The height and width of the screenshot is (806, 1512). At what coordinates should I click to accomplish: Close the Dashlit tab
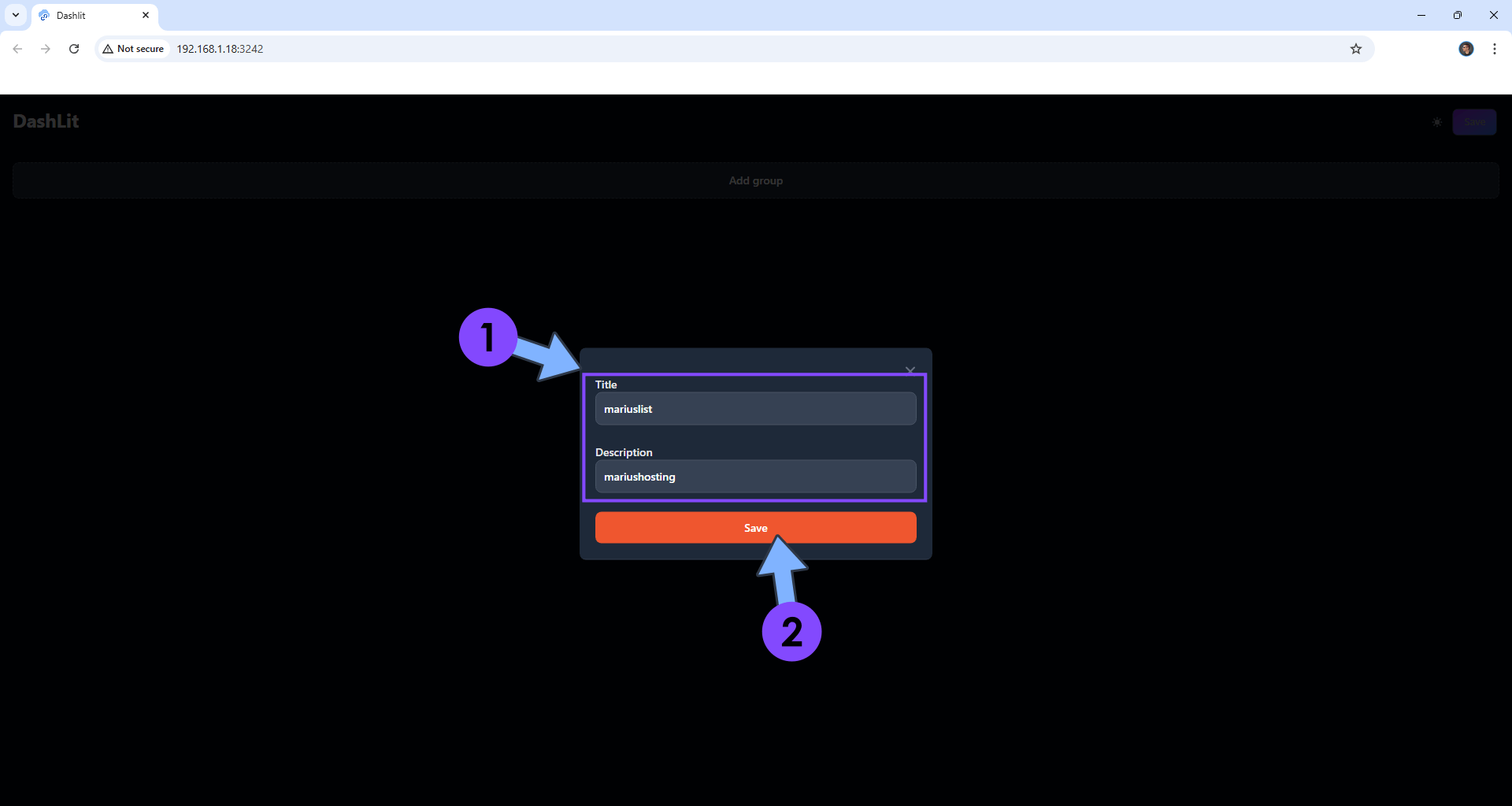(146, 15)
